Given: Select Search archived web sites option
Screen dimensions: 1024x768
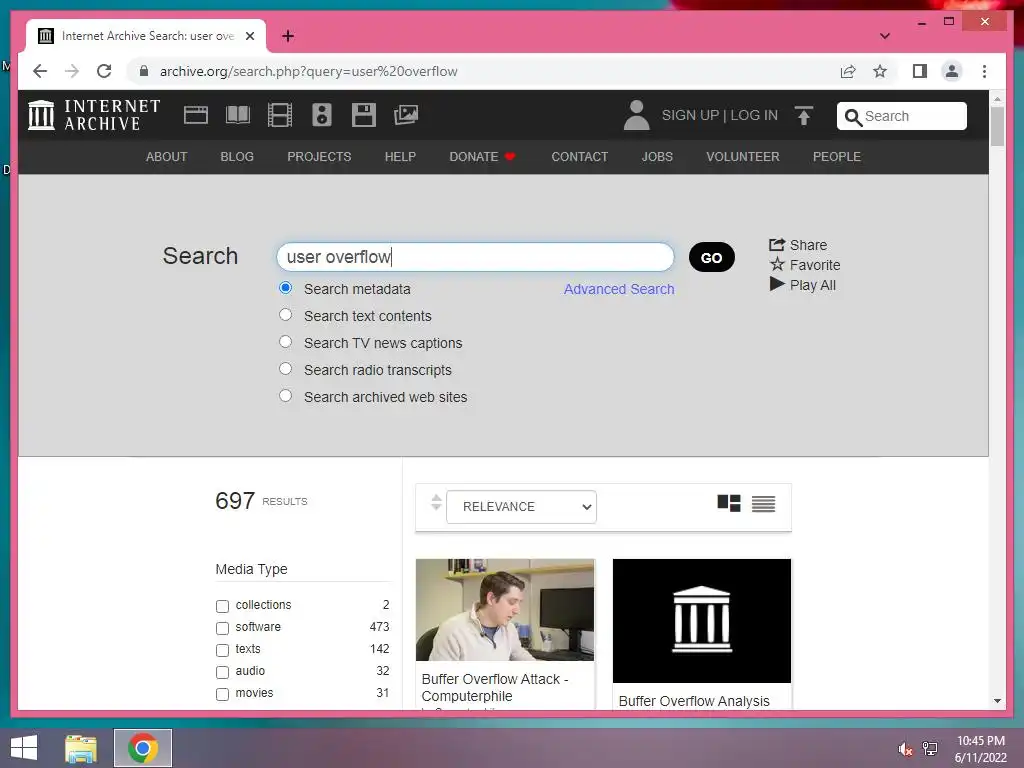Looking at the screenshot, I should (x=285, y=396).
